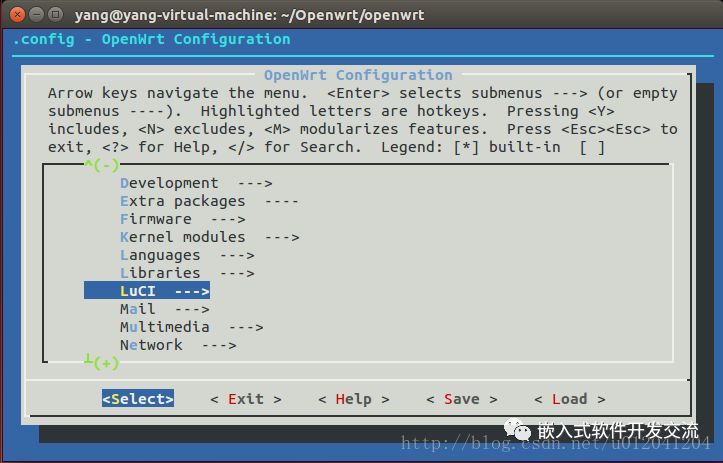The width and height of the screenshot is (723, 463).
Task: Click the '.config - OpenWrt Configuration' header text
Action: pyautogui.click(x=151, y=39)
